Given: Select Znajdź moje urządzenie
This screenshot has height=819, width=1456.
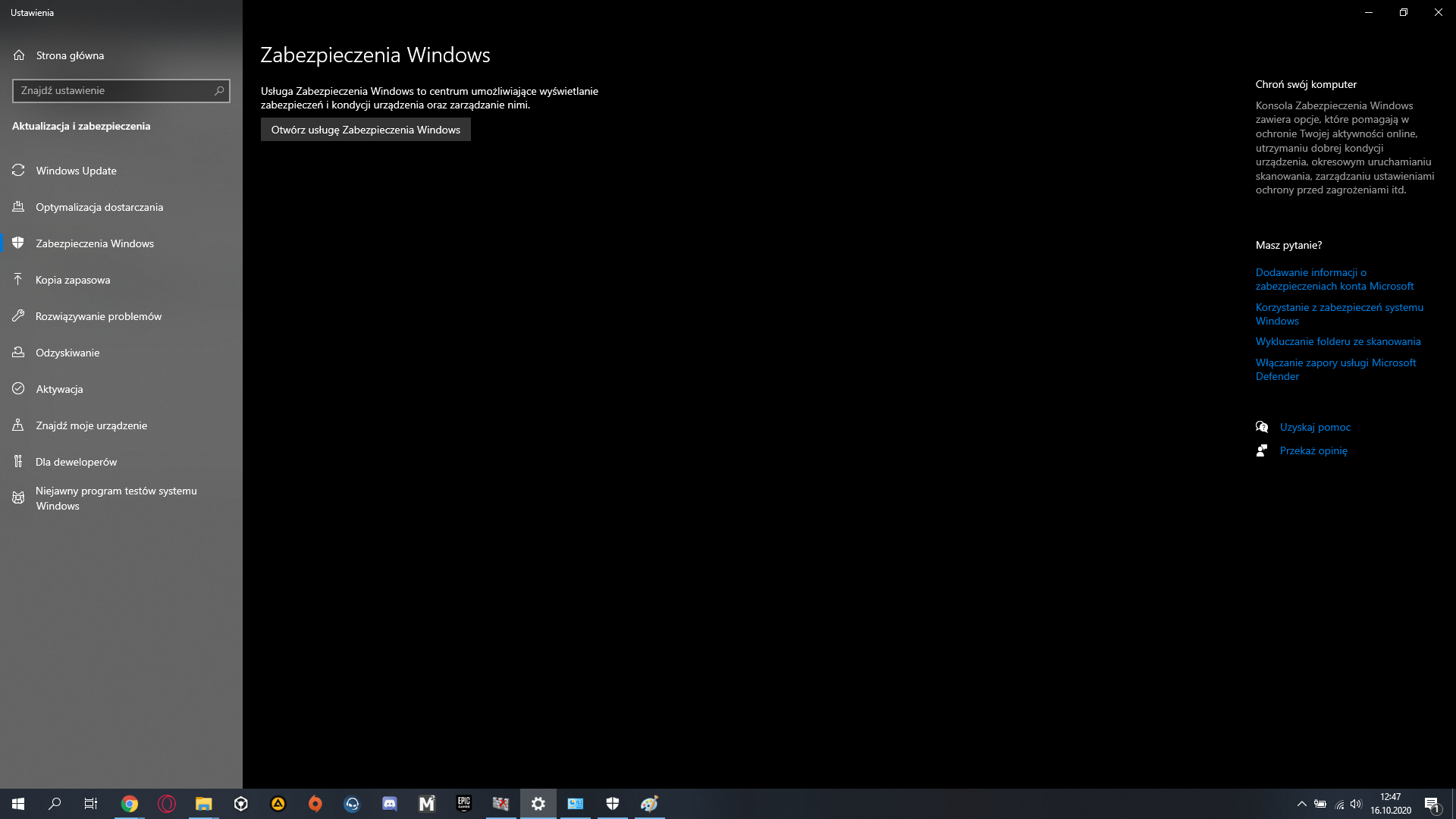Looking at the screenshot, I should point(121,425).
